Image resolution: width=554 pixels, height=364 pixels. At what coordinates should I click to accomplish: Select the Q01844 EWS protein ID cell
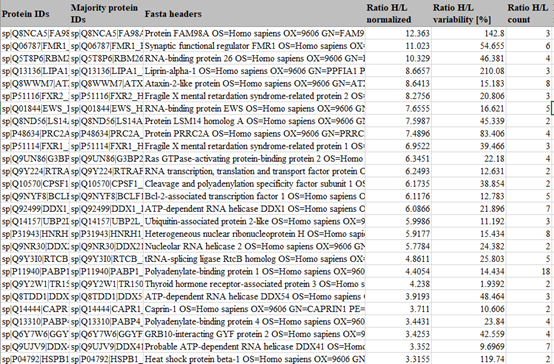(x=35, y=109)
